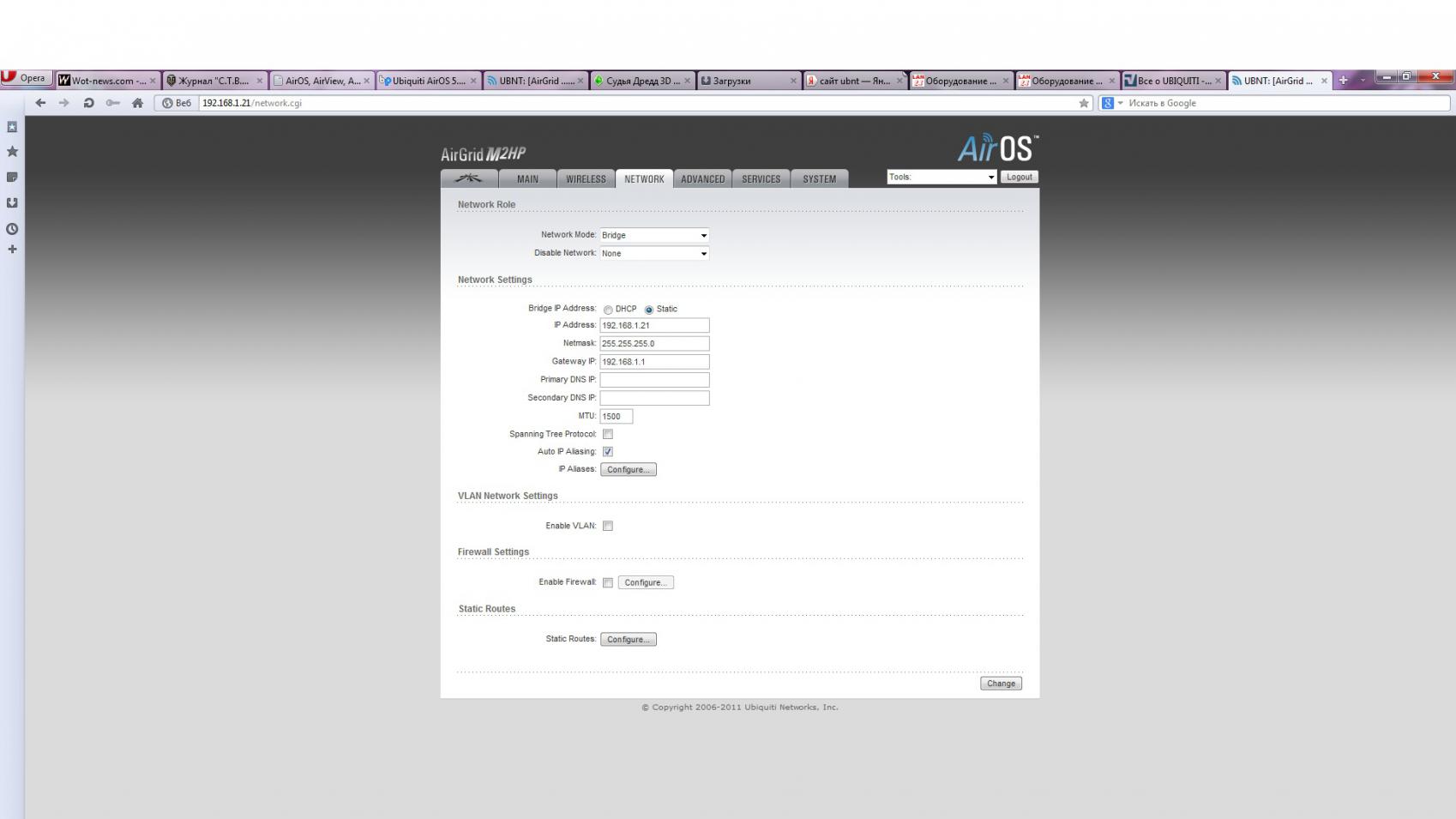1456x819 pixels.
Task: Switch to the Загрузки tab
Action: point(749,81)
